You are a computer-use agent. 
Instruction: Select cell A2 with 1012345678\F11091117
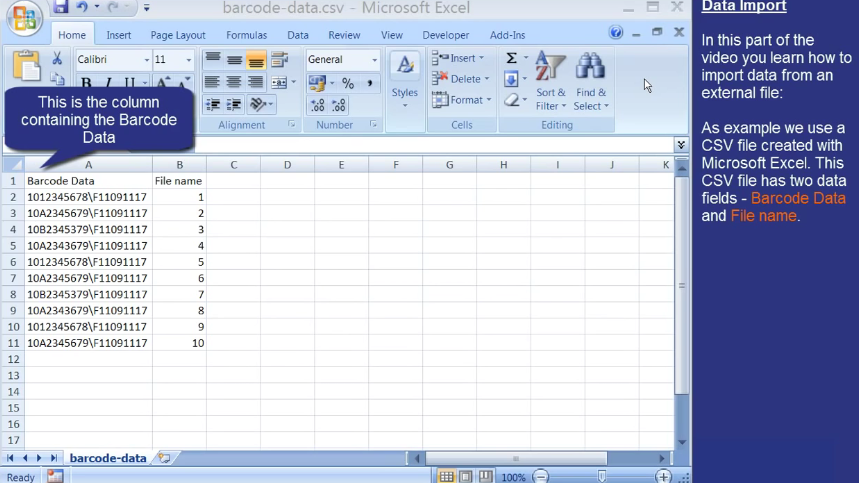(88, 197)
